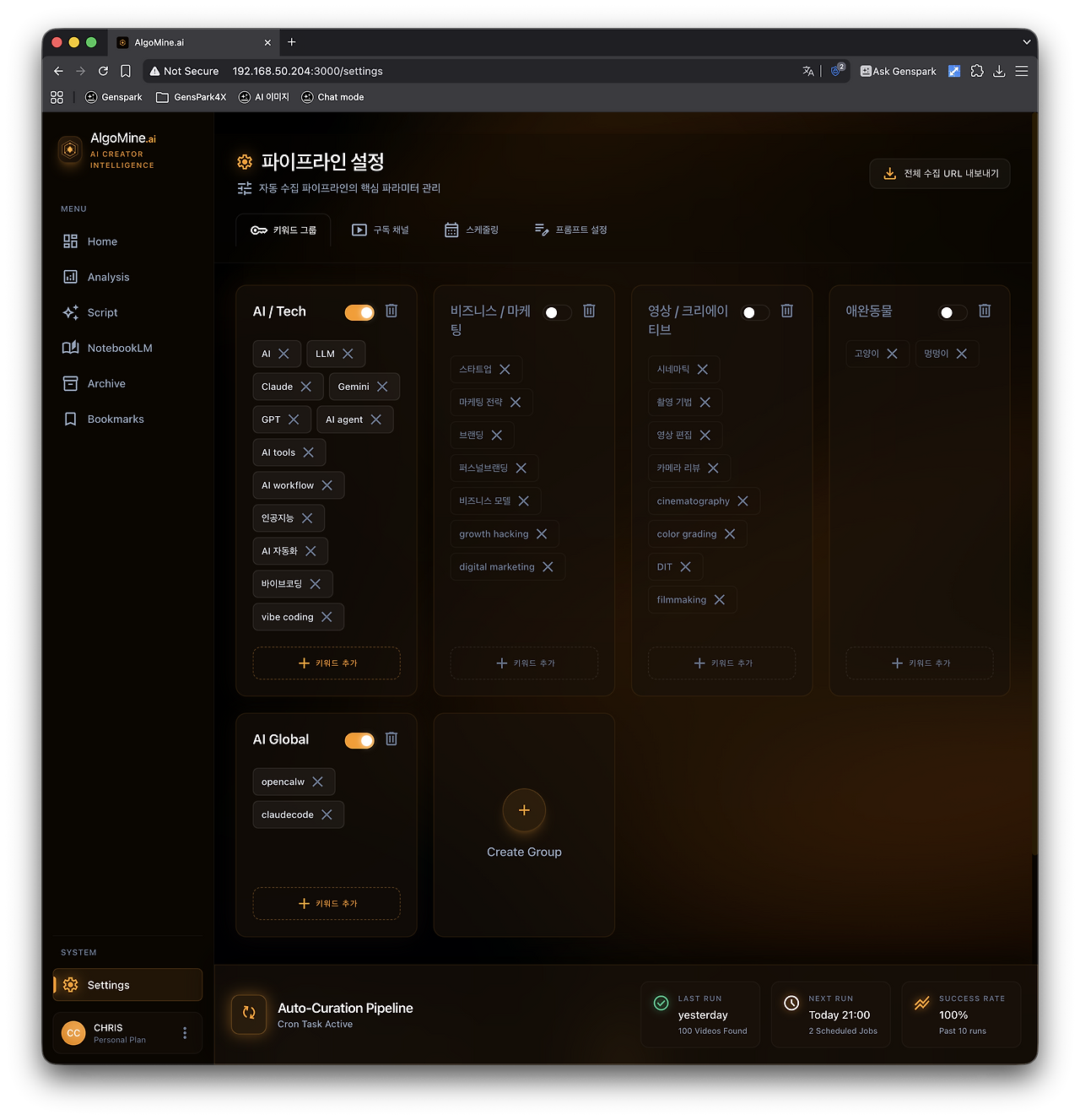Delete the 영상 / 크리에이티브 group via trash icon
The height and width of the screenshot is (1120, 1080).
click(786, 311)
